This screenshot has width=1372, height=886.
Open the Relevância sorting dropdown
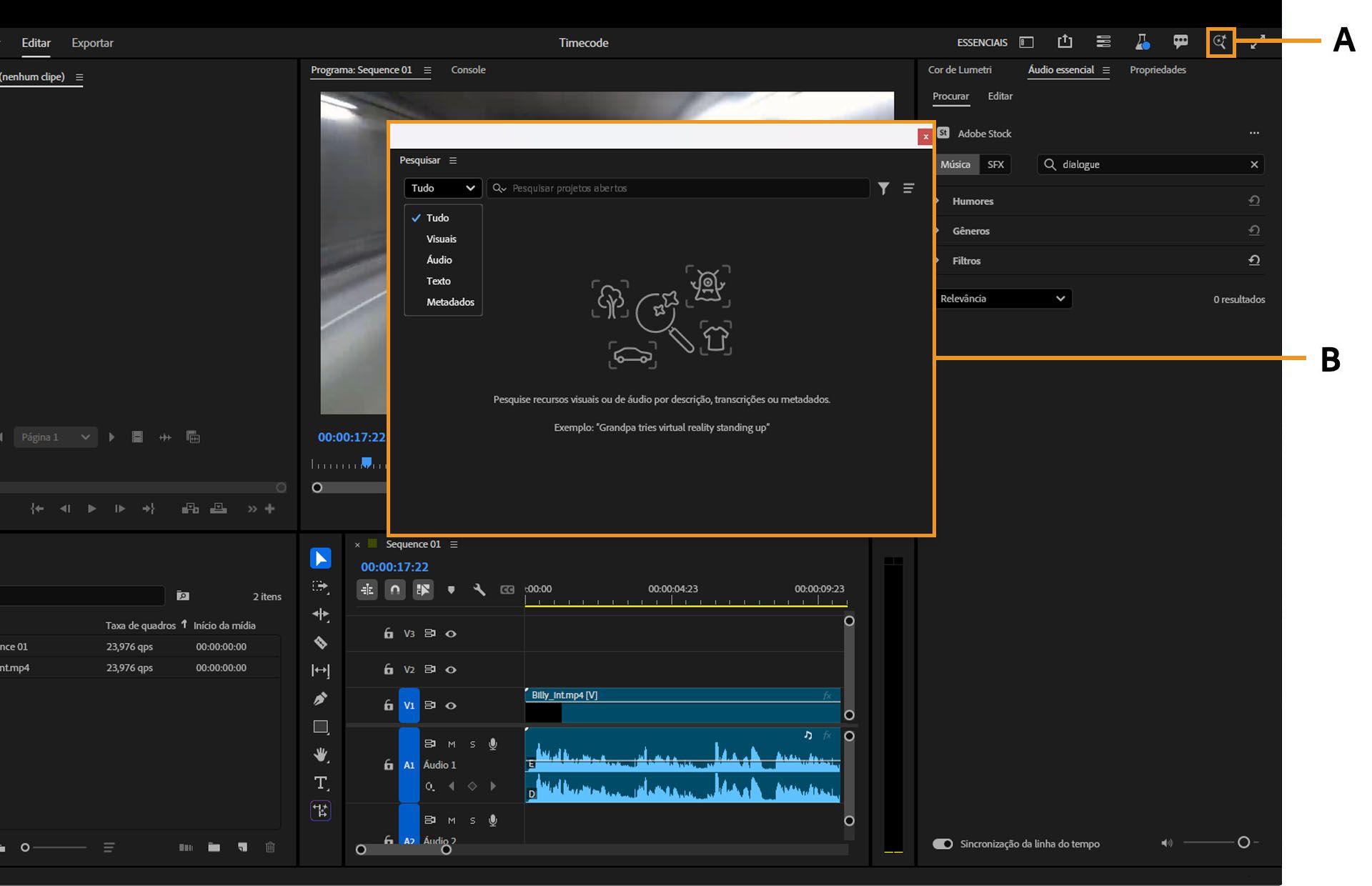point(1003,299)
